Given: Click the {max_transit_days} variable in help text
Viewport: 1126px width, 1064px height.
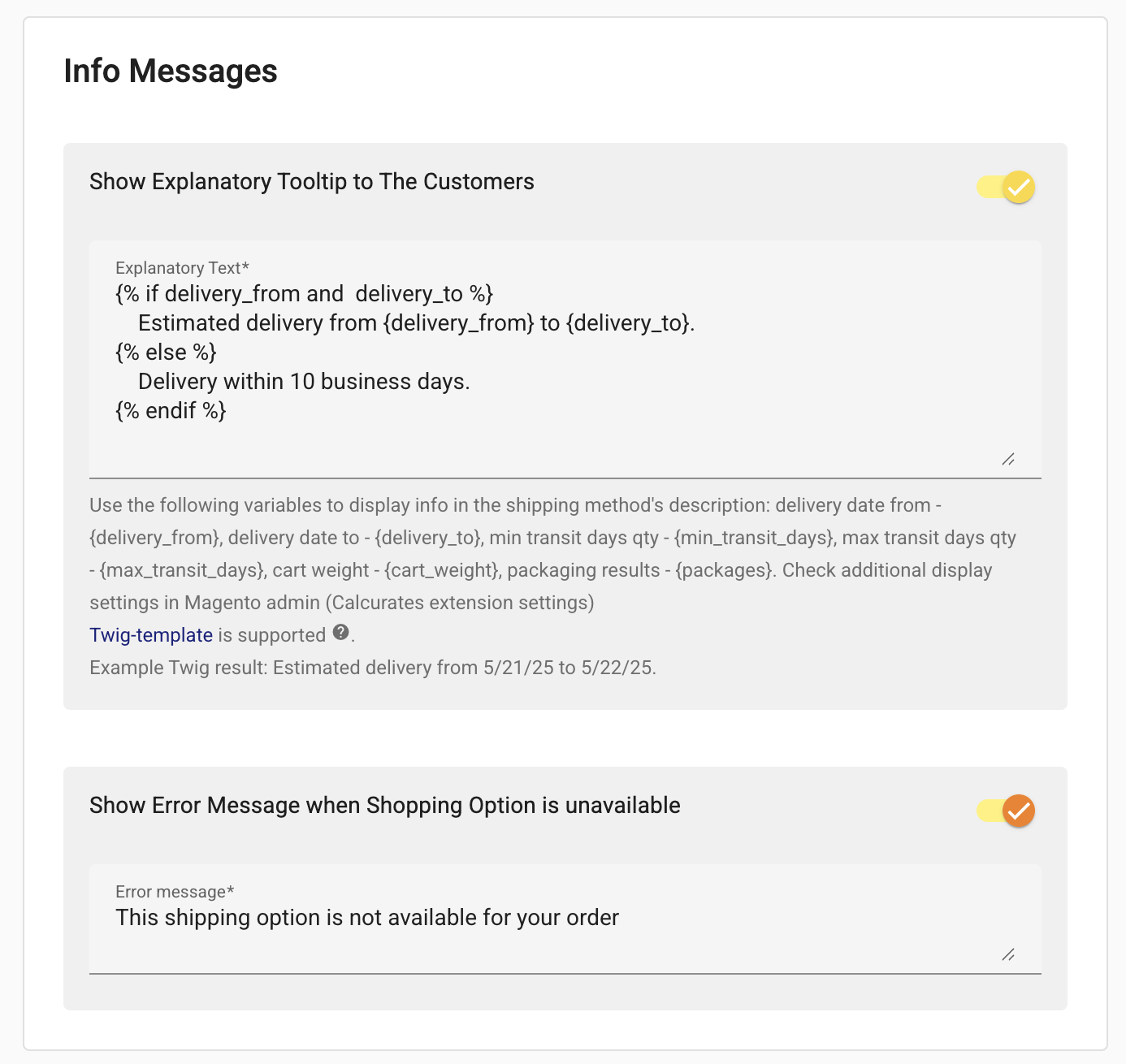Looking at the screenshot, I should click(182, 570).
